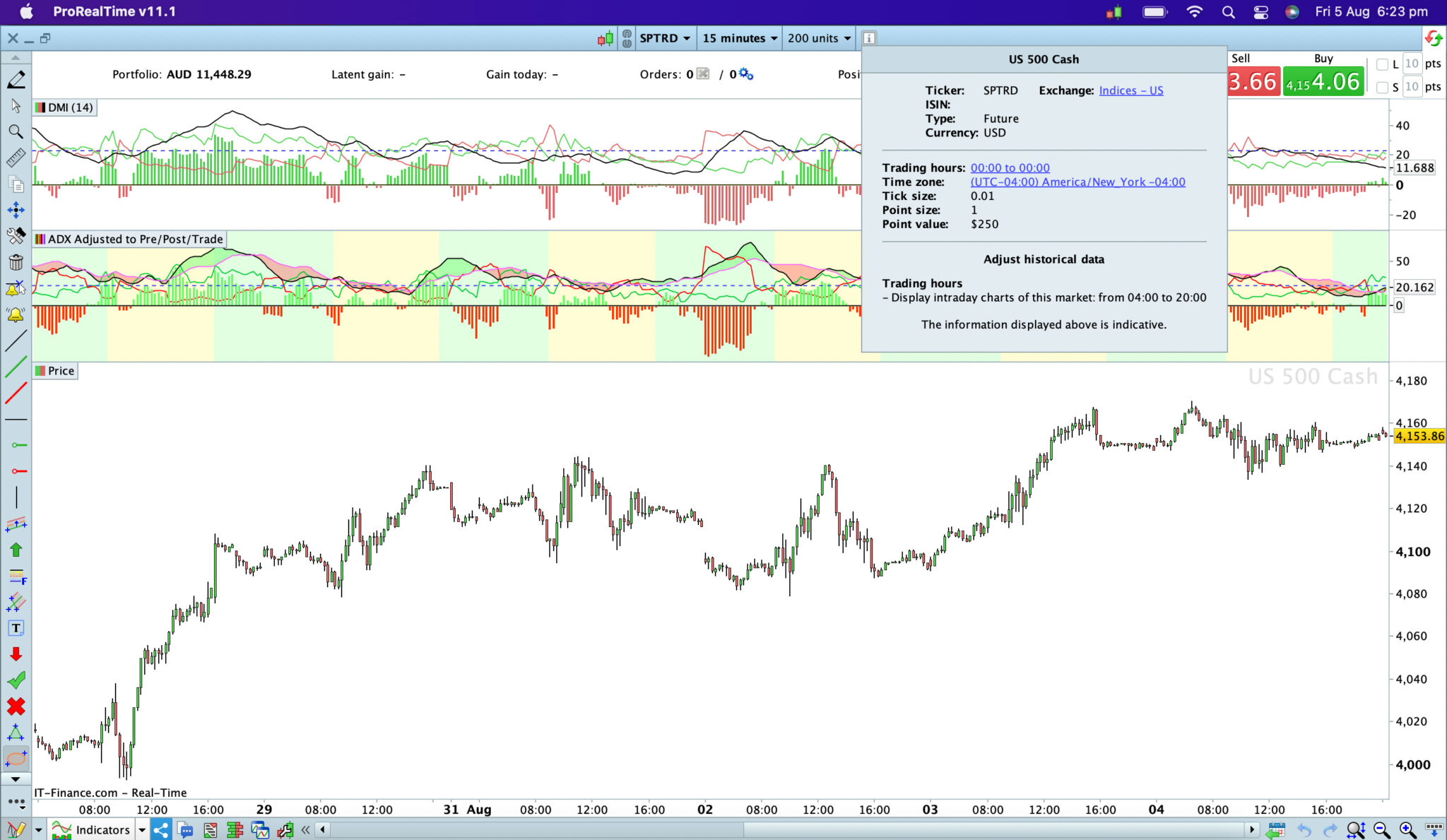Select the pencil drawing tool
The height and width of the screenshot is (840, 1447).
[16, 80]
